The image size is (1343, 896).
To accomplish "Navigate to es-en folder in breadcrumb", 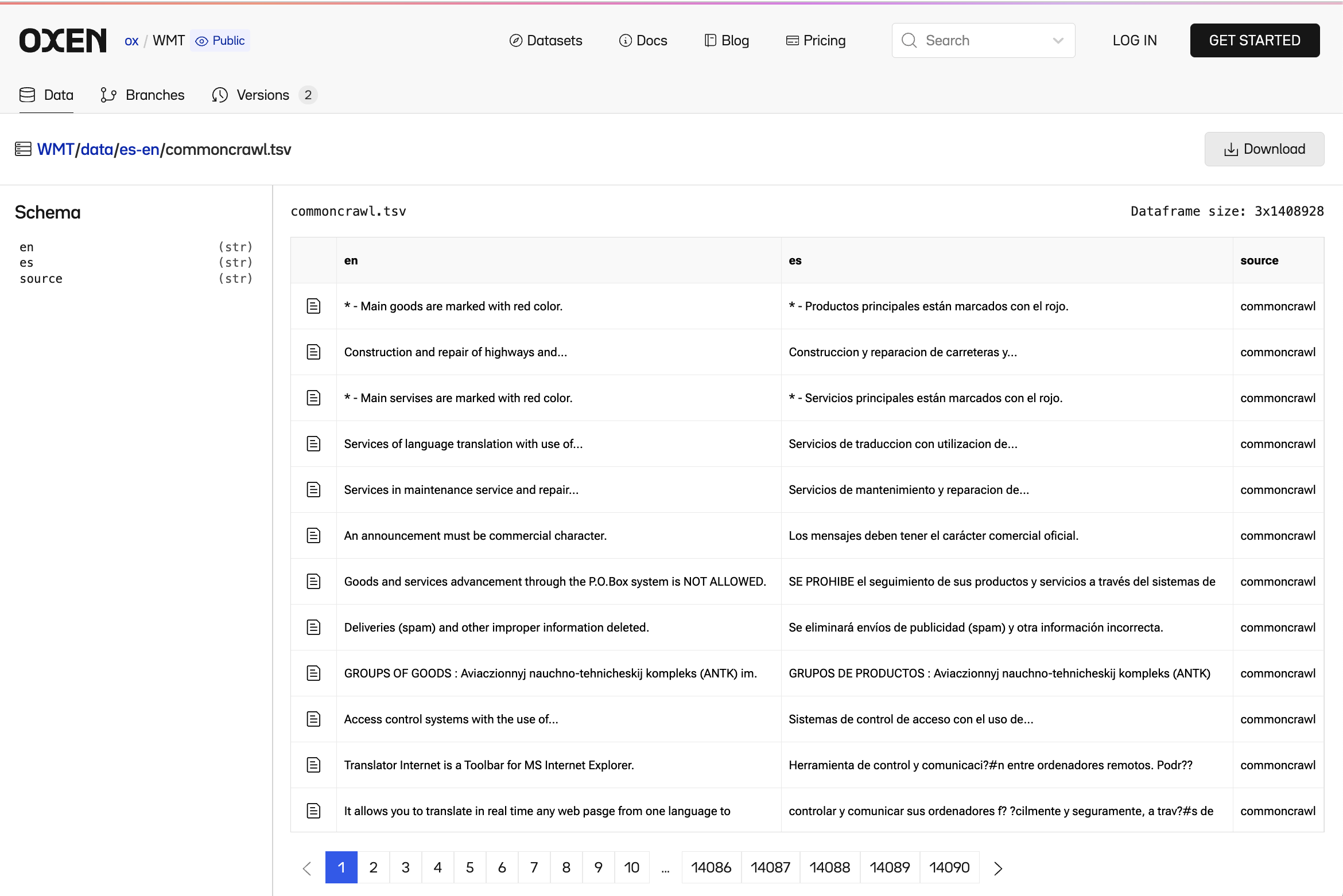I will 139,149.
